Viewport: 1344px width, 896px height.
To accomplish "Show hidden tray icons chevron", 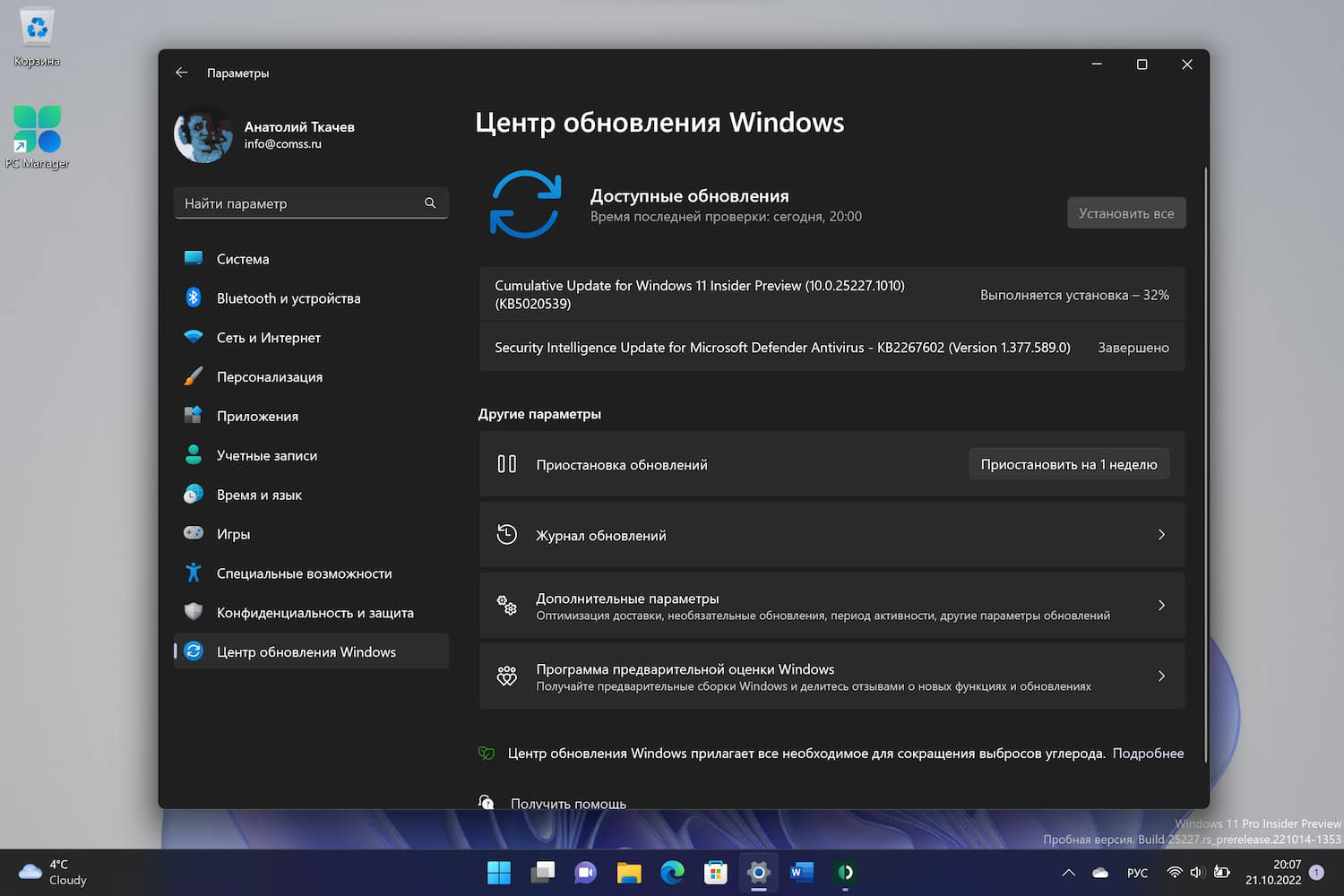I will point(1069,873).
